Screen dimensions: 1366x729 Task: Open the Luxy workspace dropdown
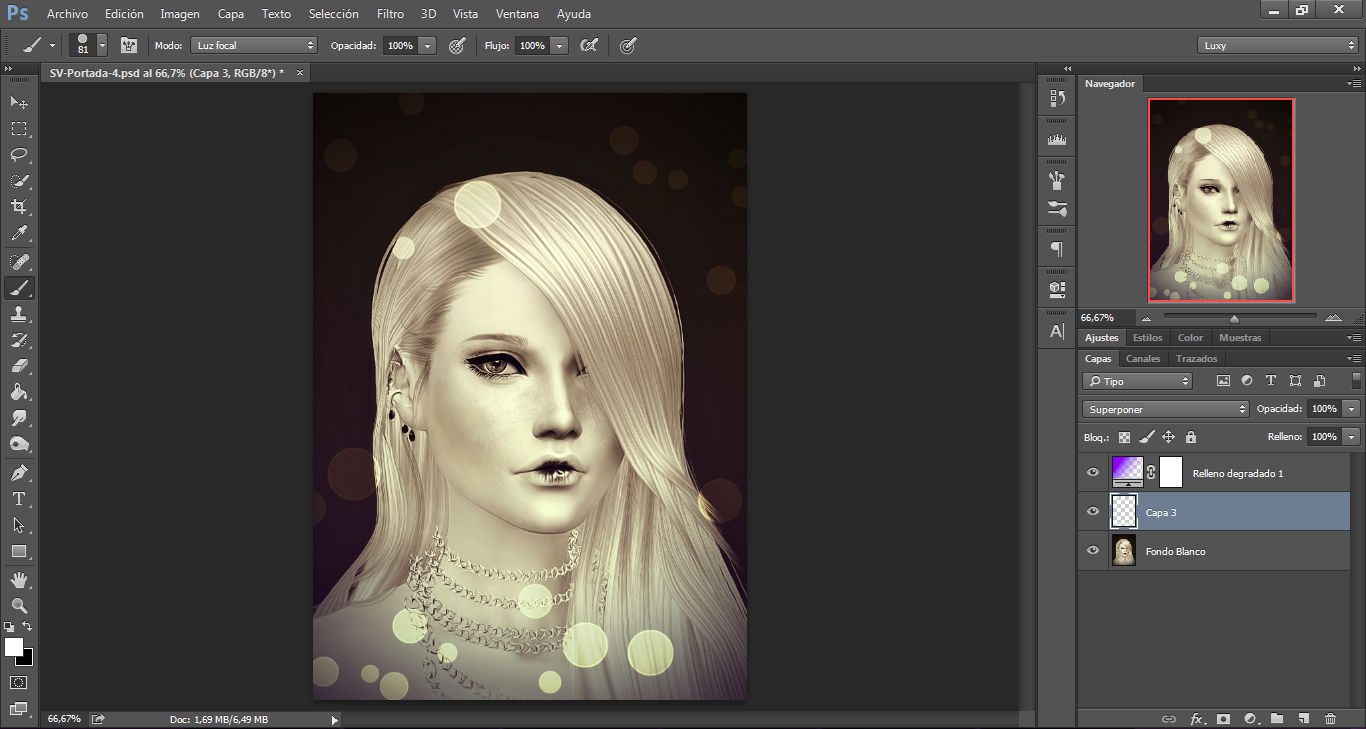click(1277, 45)
